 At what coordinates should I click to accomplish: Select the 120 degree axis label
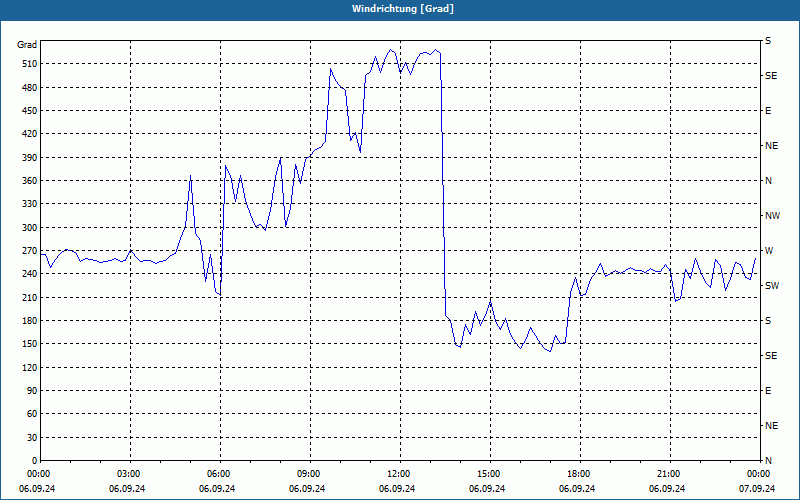click(x=30, y=367)
